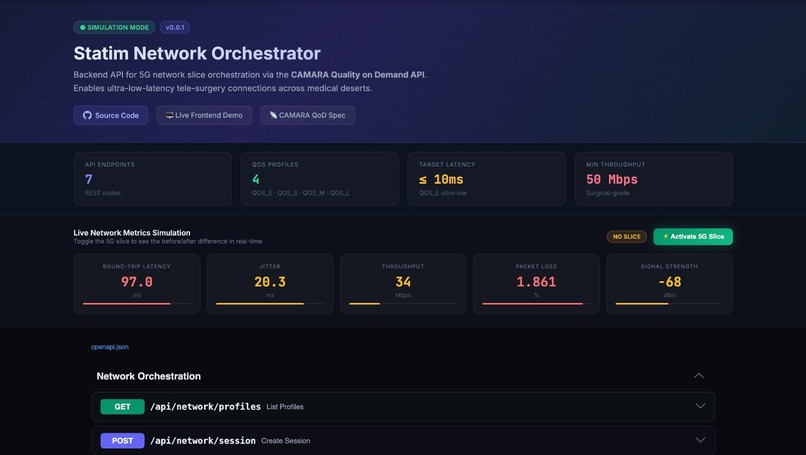
Task: Click the /api/network/profiles path text
Action: point(205,407)
